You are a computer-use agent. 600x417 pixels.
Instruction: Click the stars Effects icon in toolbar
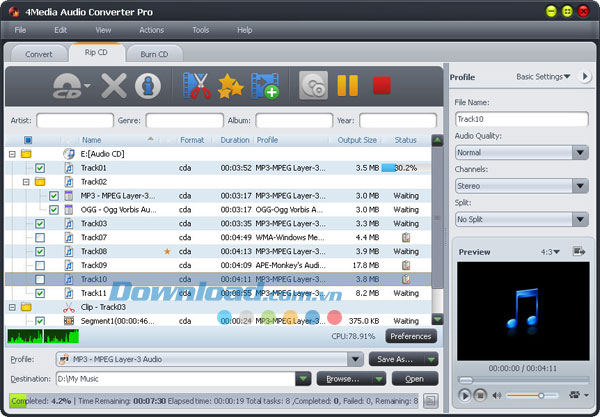[x=232, y=86]
